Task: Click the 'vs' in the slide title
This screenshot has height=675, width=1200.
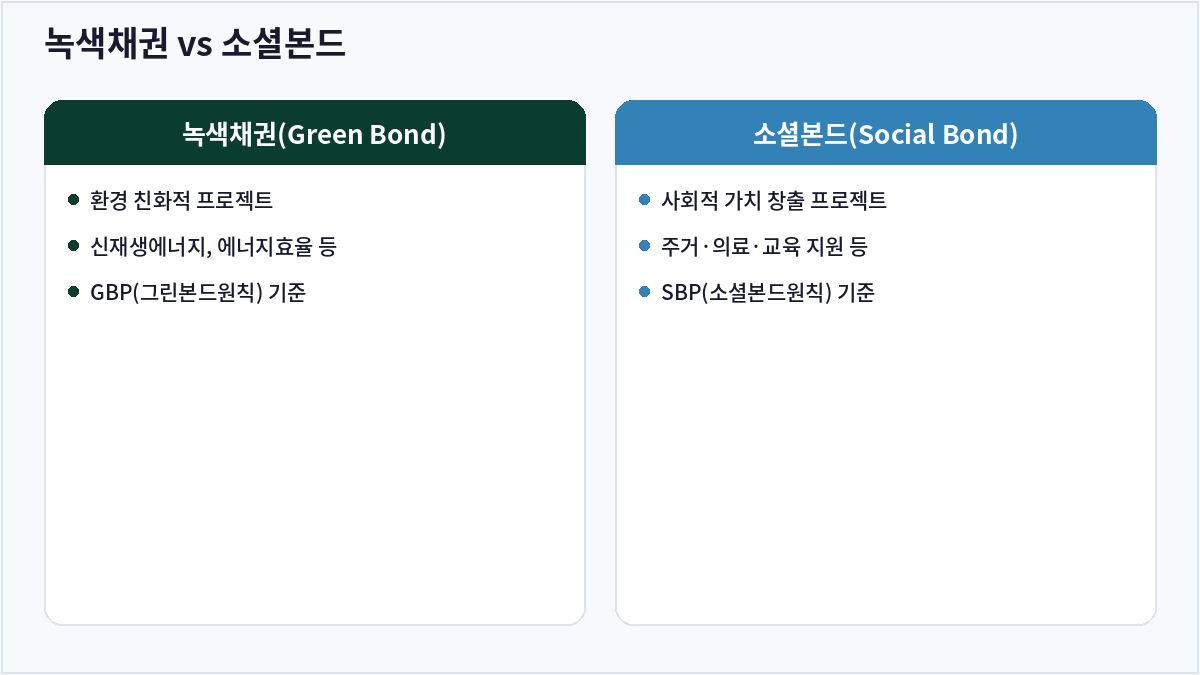Action: click(194, 46)
